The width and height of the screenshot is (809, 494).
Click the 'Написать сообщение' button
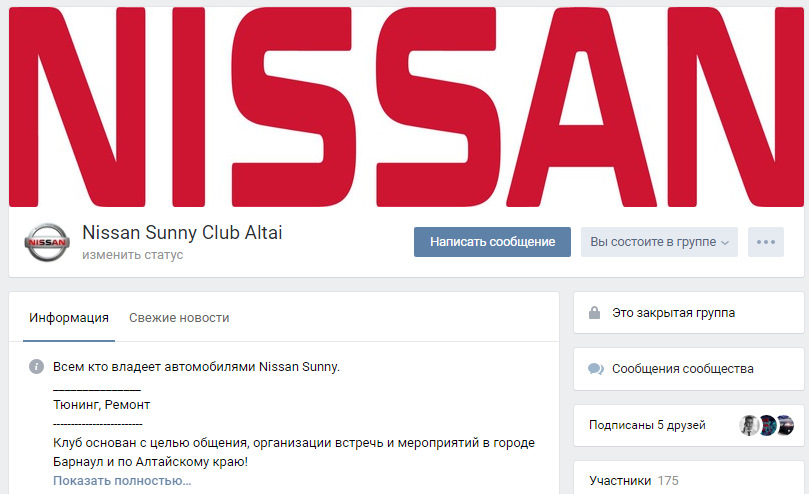[492, 242]
